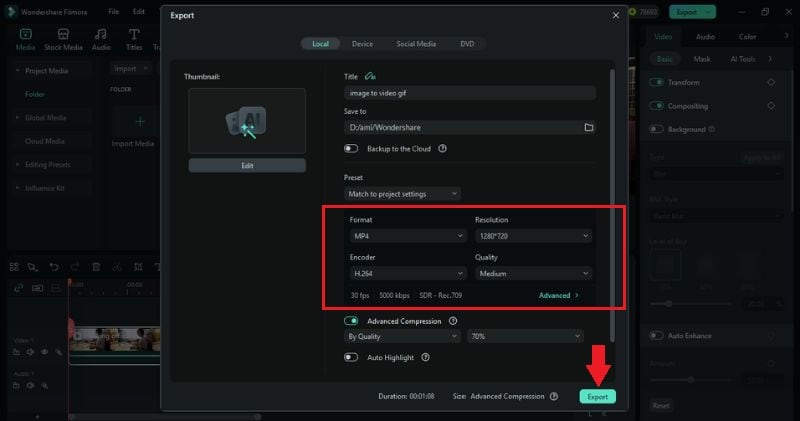Click the AI title generator icon beside Title
Screen dimensions: 800x421
tap(370, 77)
